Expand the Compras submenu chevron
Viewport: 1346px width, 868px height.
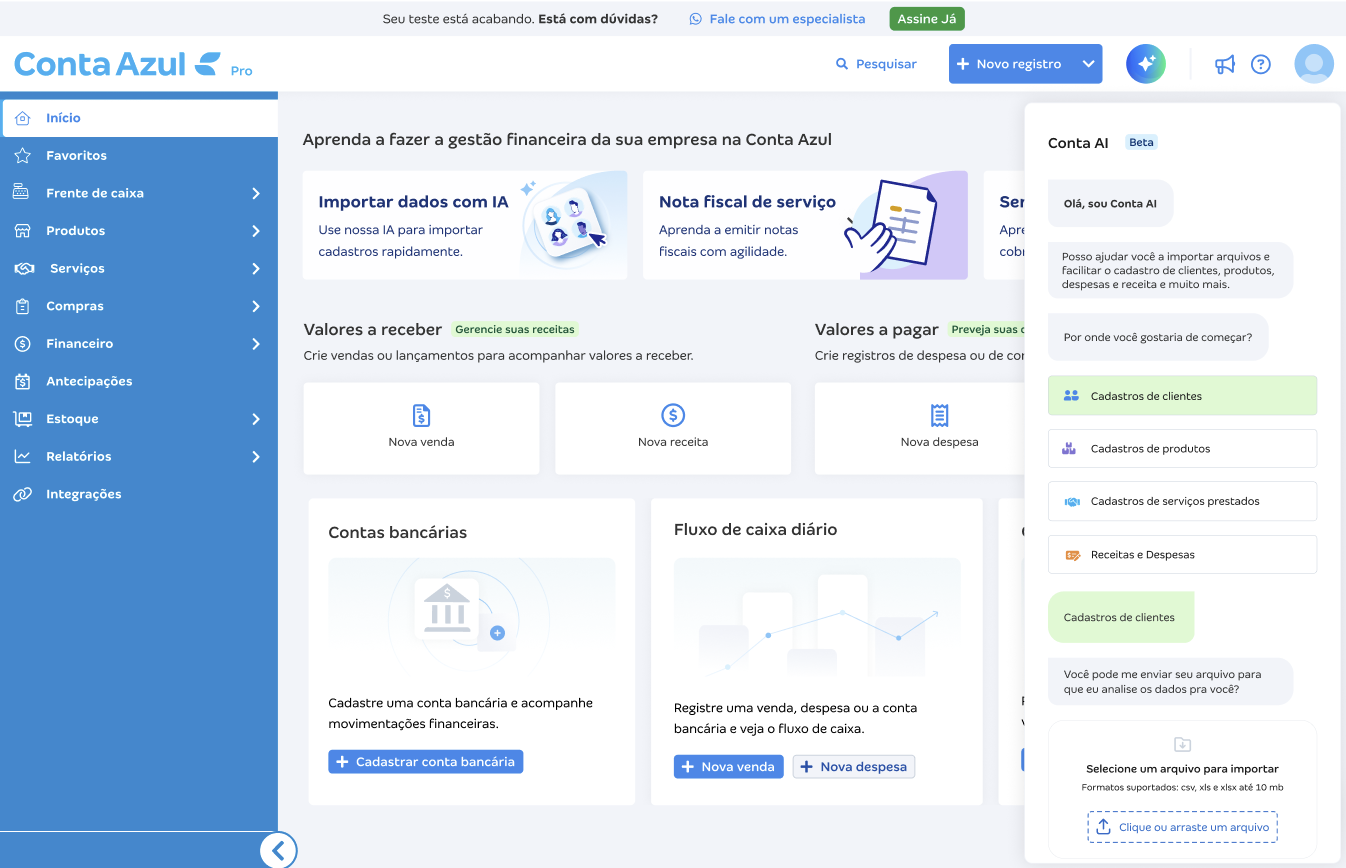click(x=256, y=306)
